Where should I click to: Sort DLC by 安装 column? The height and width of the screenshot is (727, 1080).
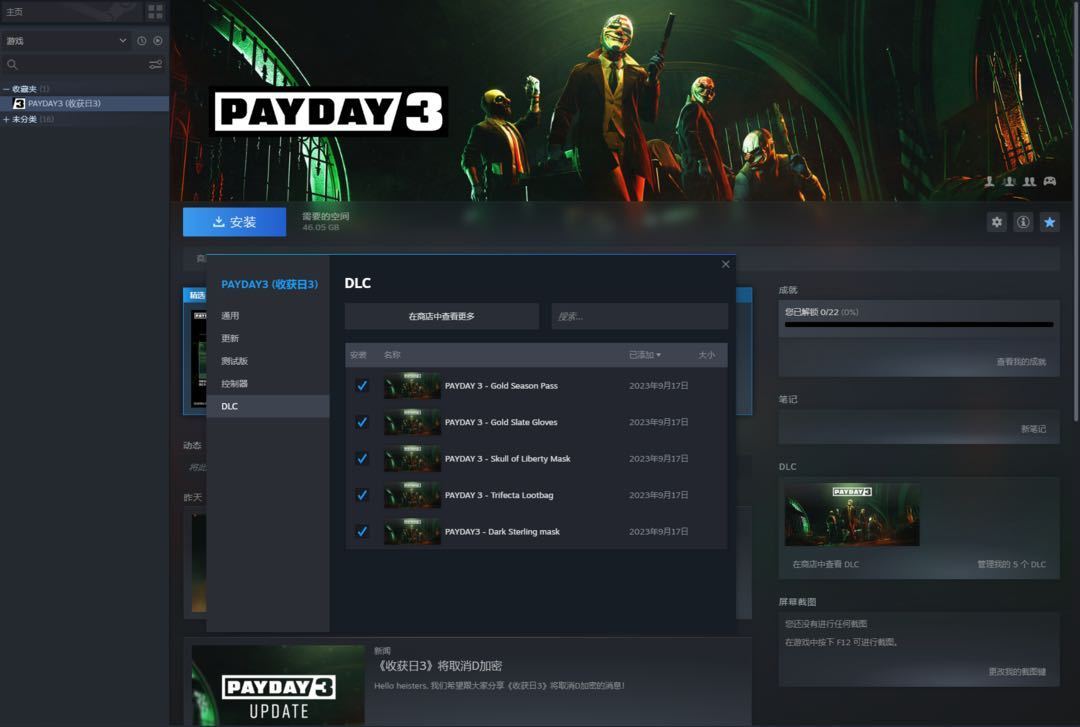[358, 355]
